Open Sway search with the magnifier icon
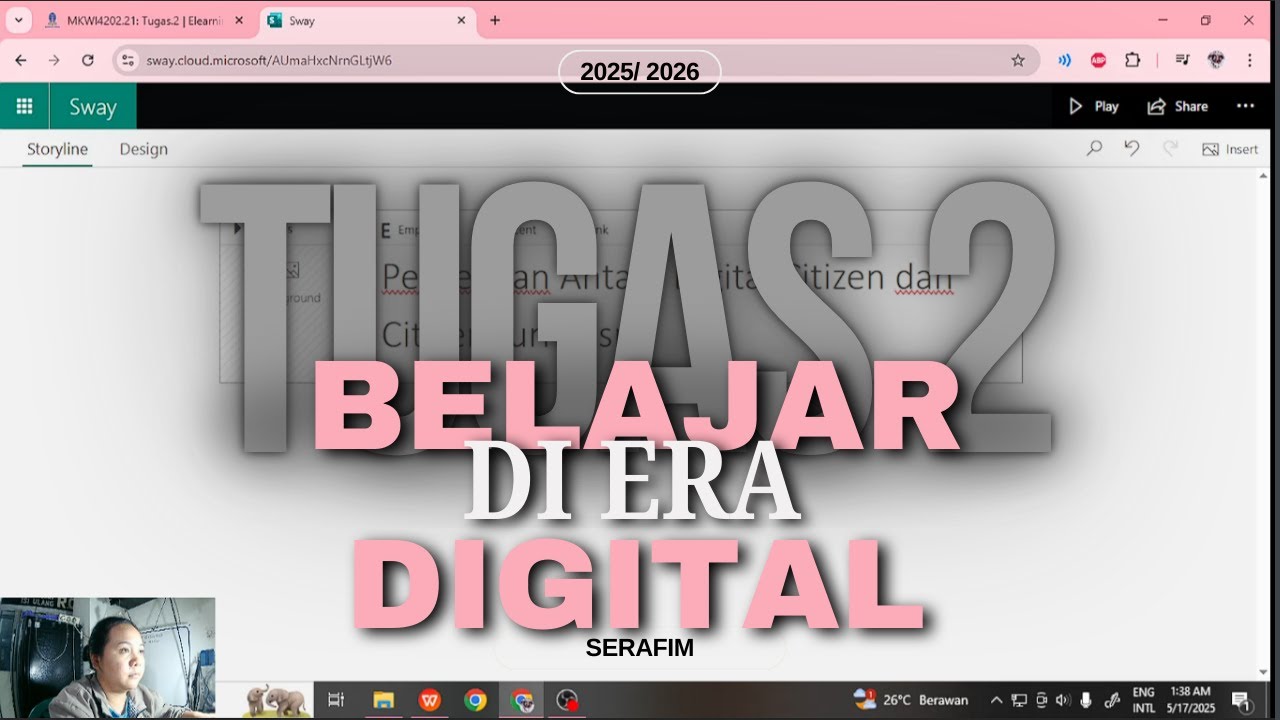The width and height of the screenshot is (1280, 720). 1094,149
